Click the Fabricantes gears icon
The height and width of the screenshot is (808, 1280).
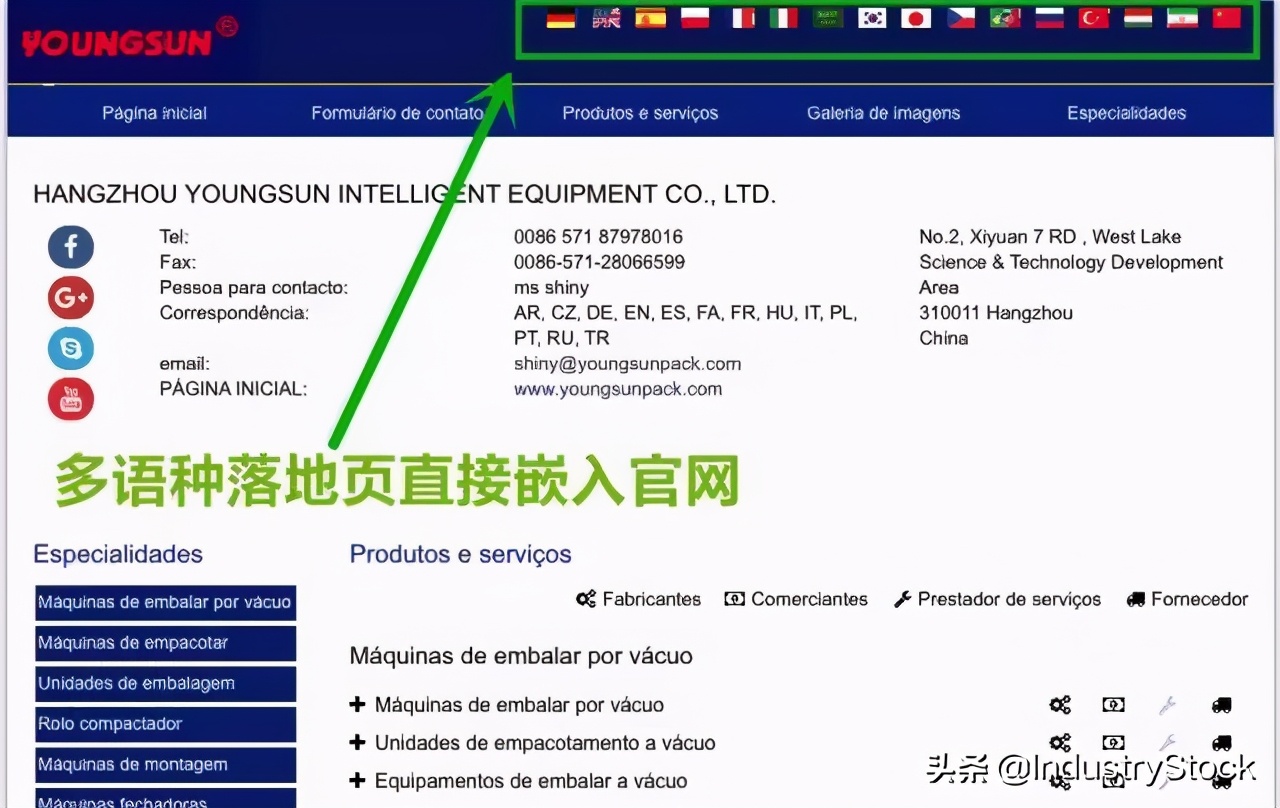(x=585, y=599)
